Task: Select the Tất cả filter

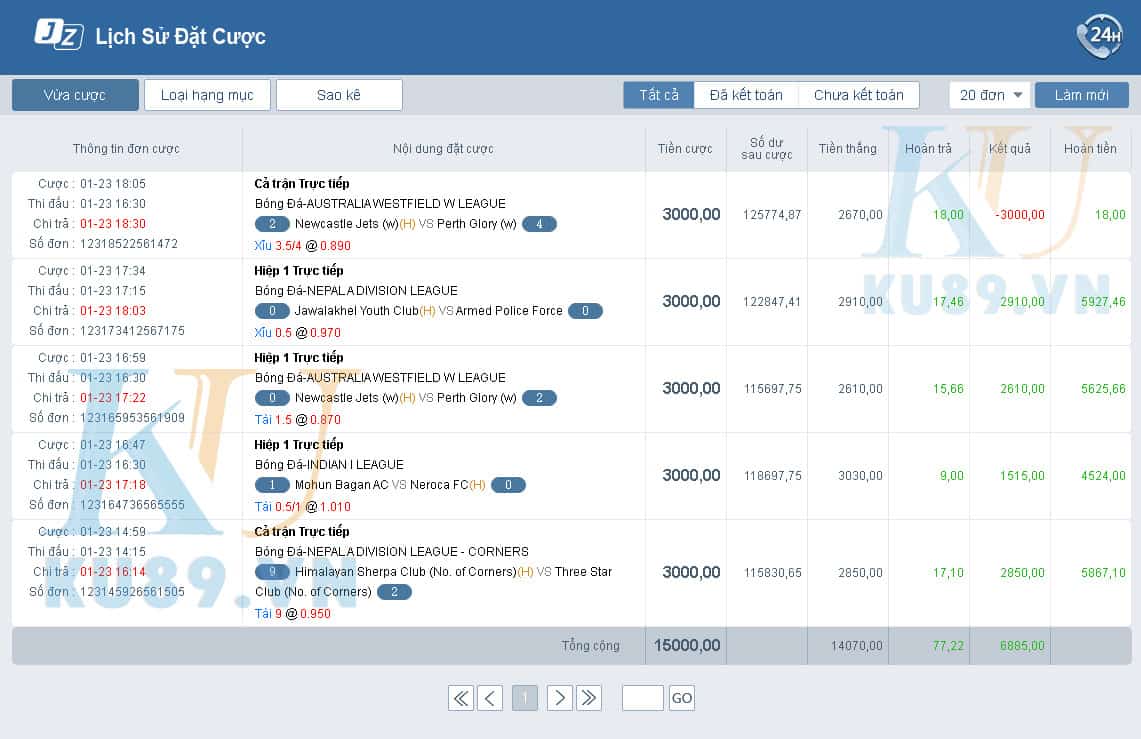Action: pos(659,95)
